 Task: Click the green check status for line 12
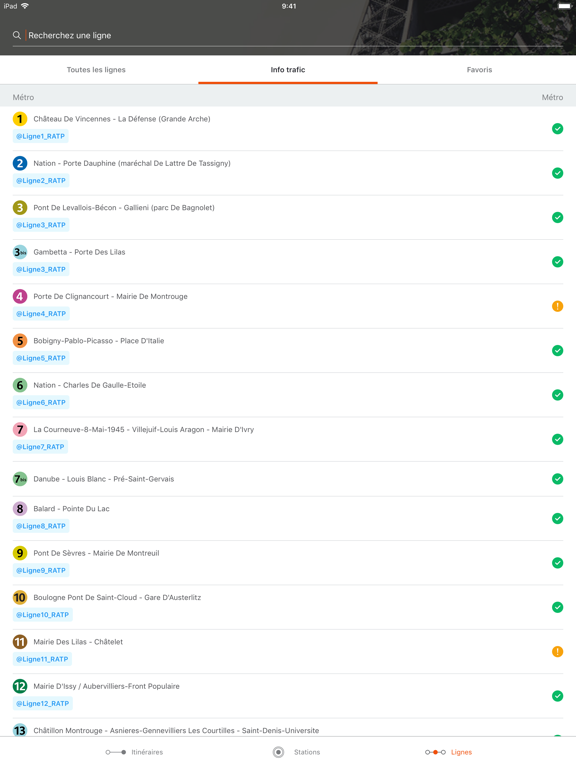[557, 696]
